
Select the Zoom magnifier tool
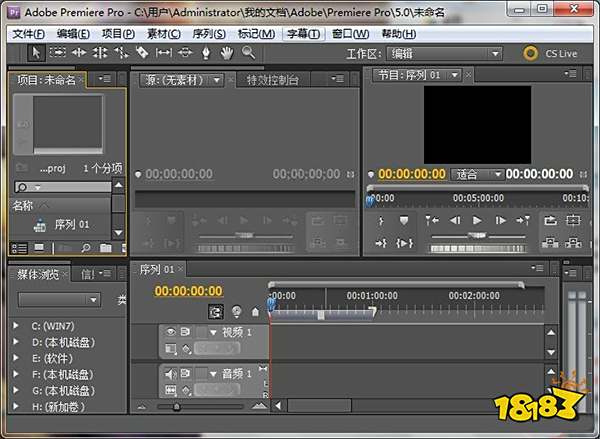248,53
